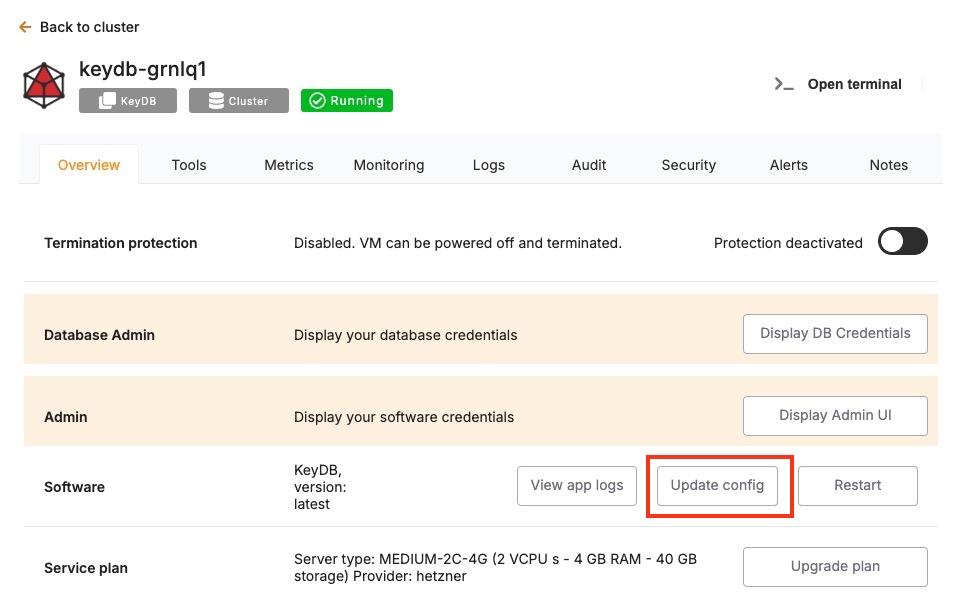Follow the Back to cluster link
This screenshot has height=605, width=957.
[89, 27]
